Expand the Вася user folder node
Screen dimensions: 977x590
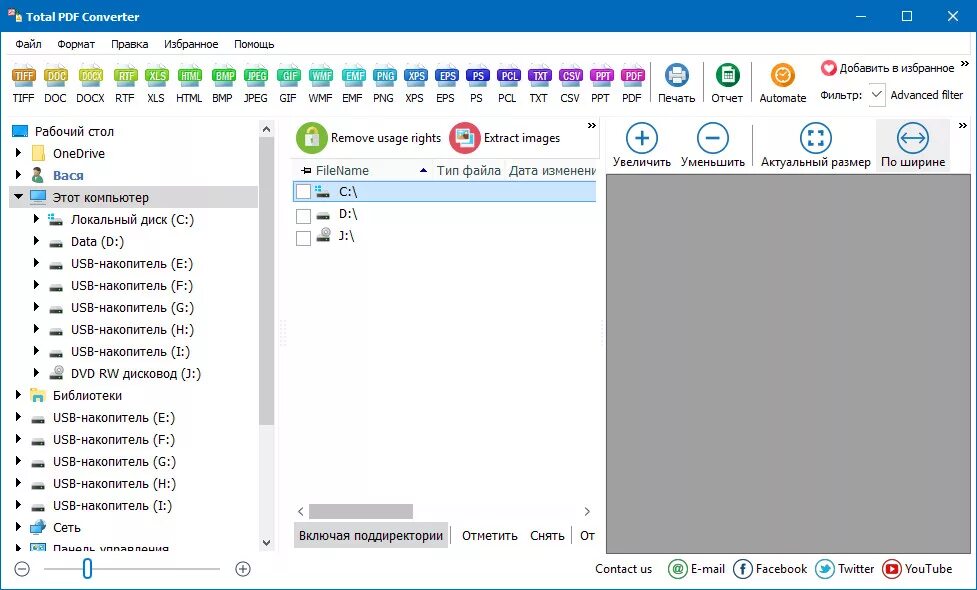click(18, 174)
